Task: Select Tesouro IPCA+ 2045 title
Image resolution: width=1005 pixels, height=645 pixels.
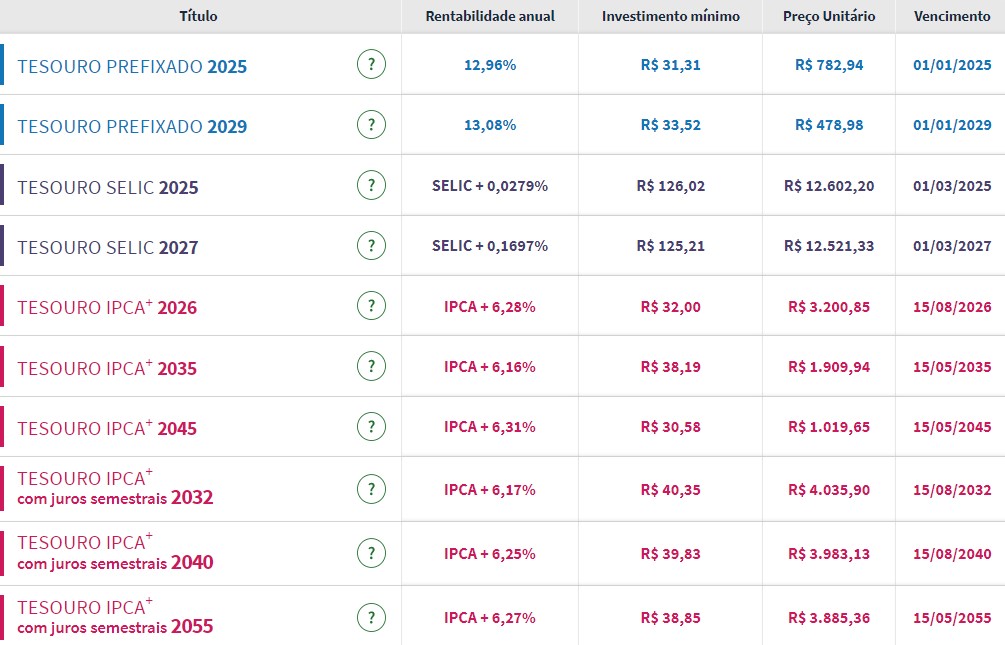Action: [107, 428]
